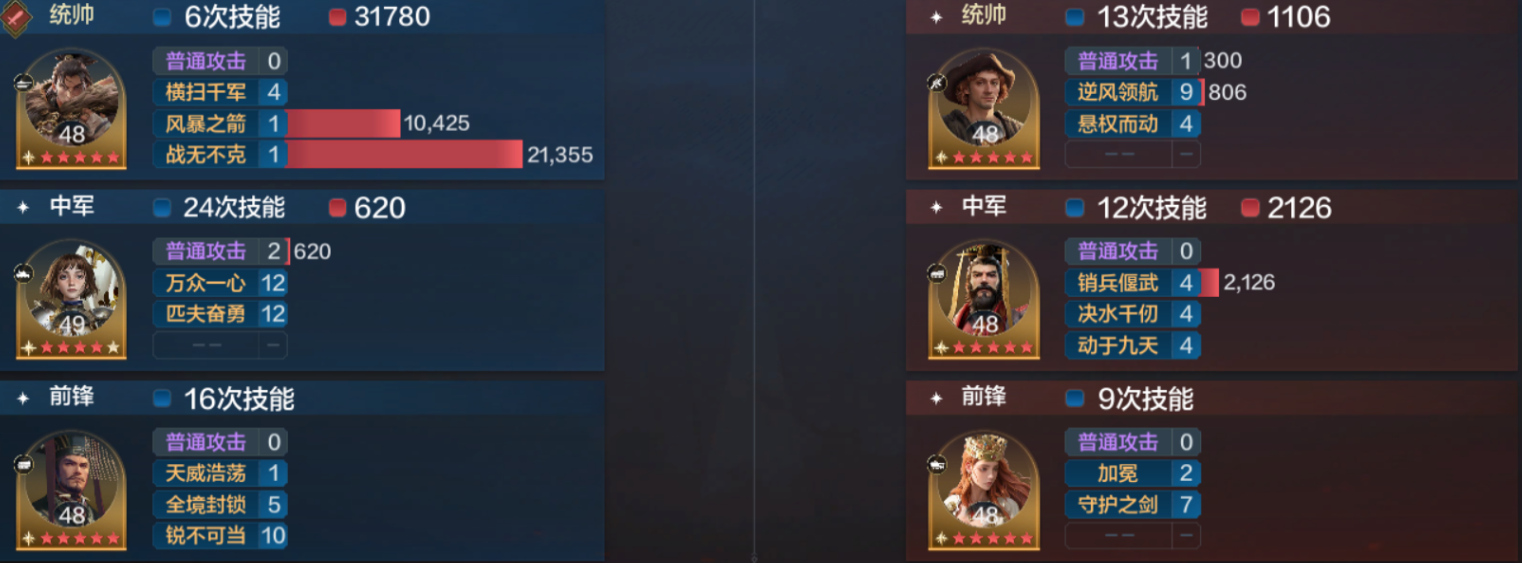Click the right 统帅 hat-wearing general portrait
The image size is (1522, 563).
click(x=984, y=108)
